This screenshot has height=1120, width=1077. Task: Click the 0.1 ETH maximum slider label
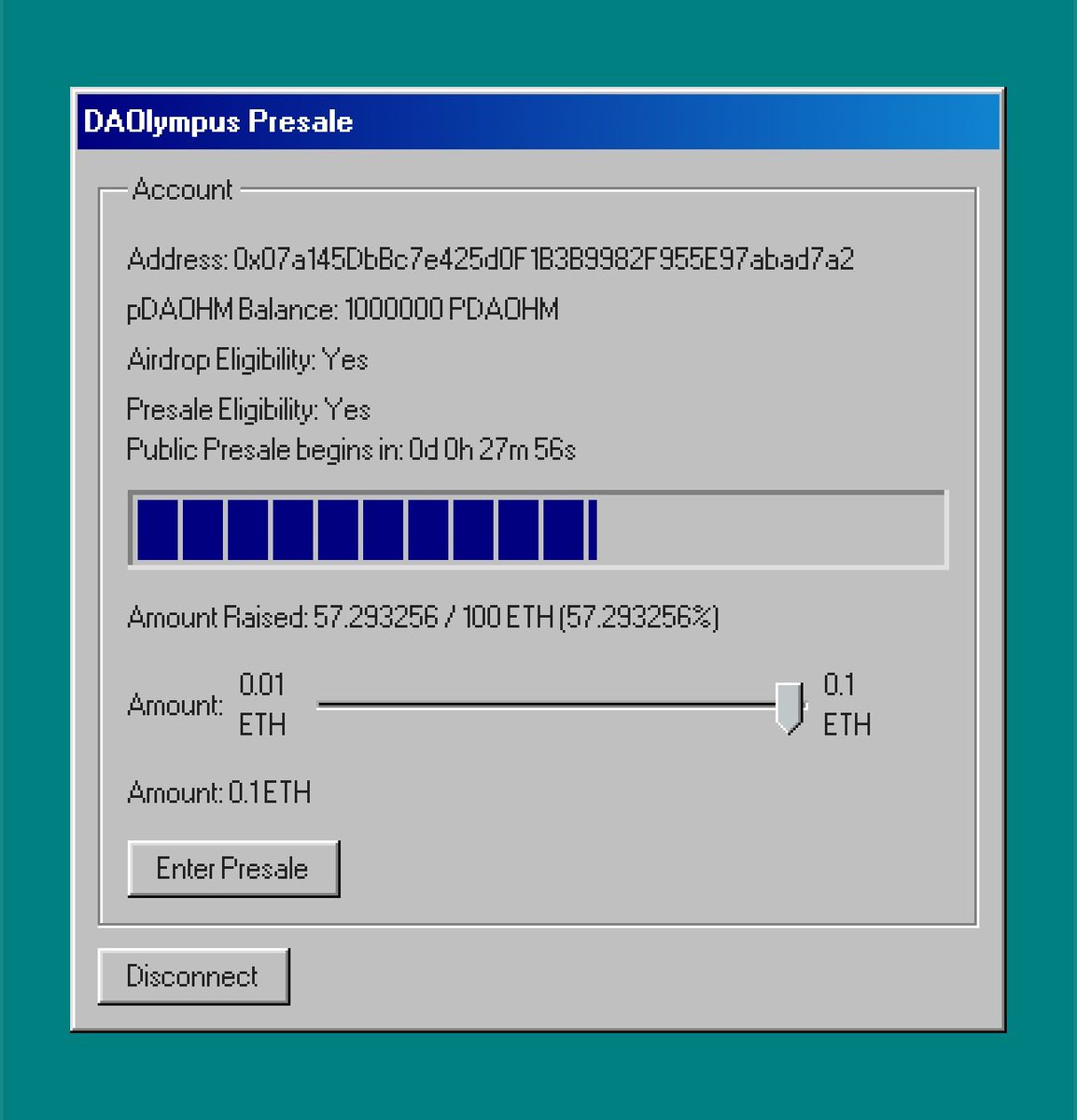(x=846, y=705)
